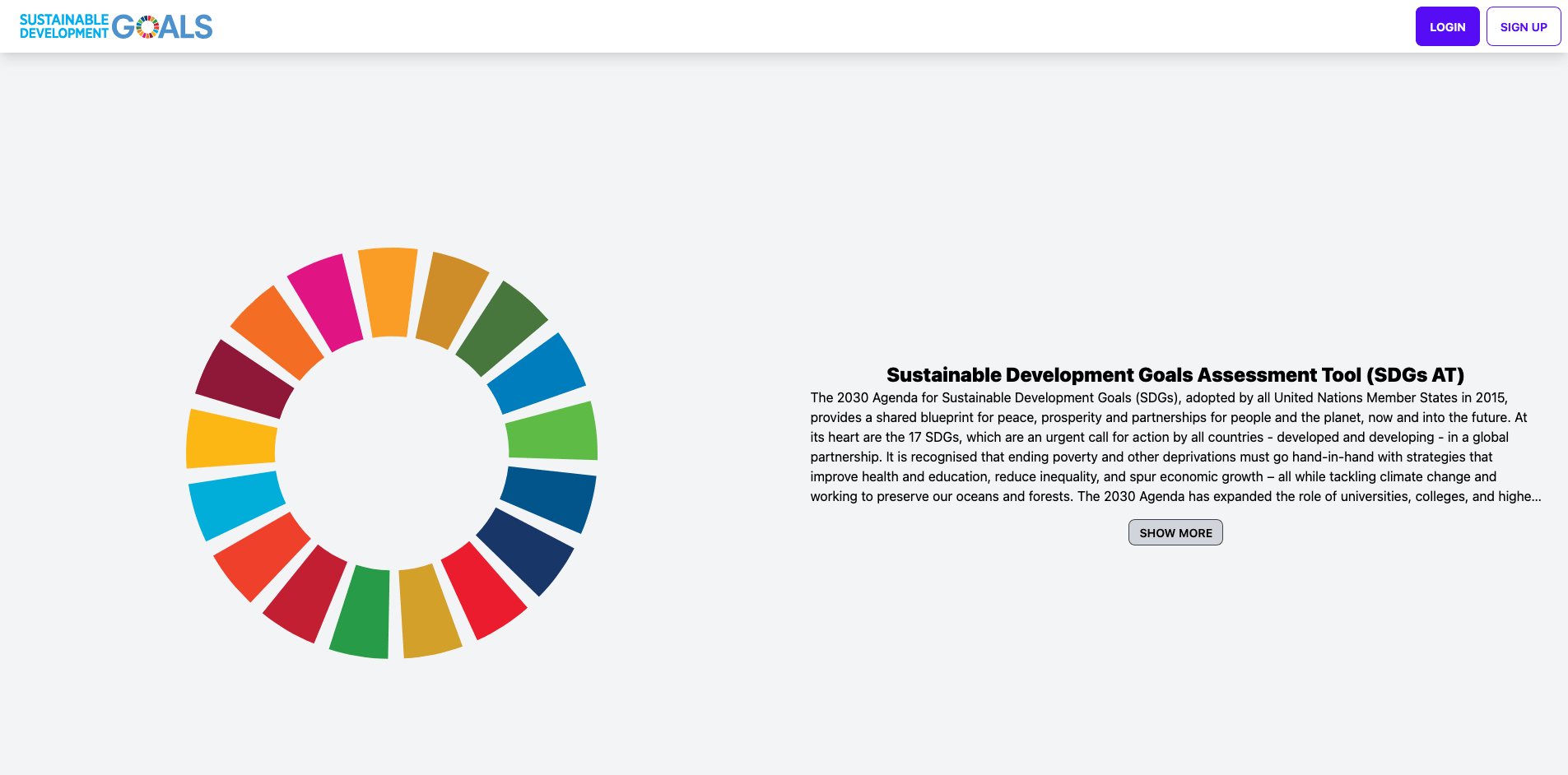Pick the mustard gold wheel segment
This screenshot has width=1568, height=775.
click(428, 612)
